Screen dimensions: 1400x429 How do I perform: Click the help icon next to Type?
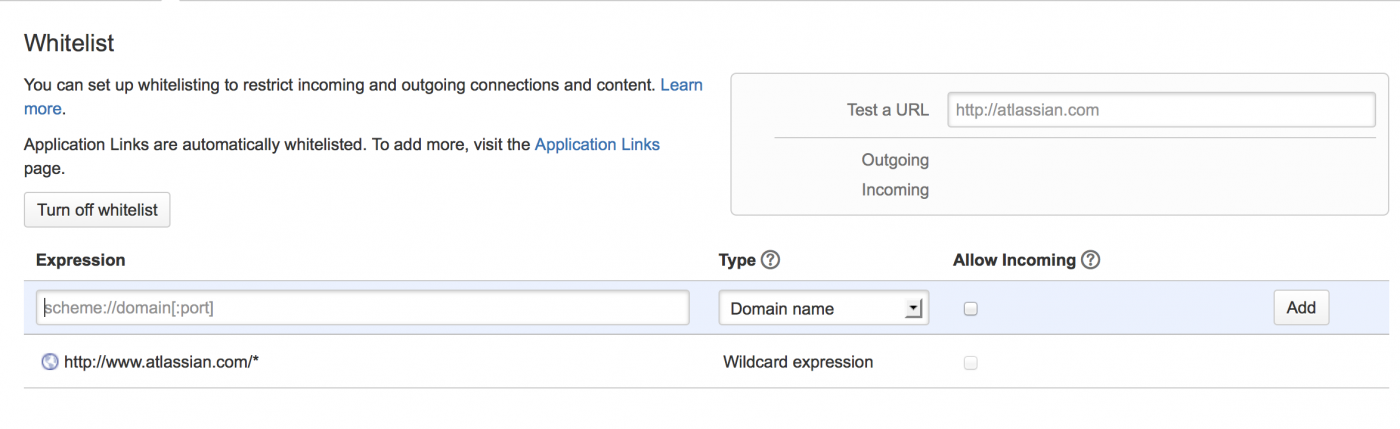tap(770, 260)
